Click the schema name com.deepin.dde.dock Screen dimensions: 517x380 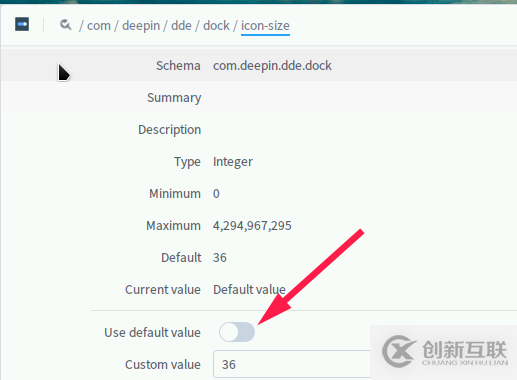tap(272, 66)
